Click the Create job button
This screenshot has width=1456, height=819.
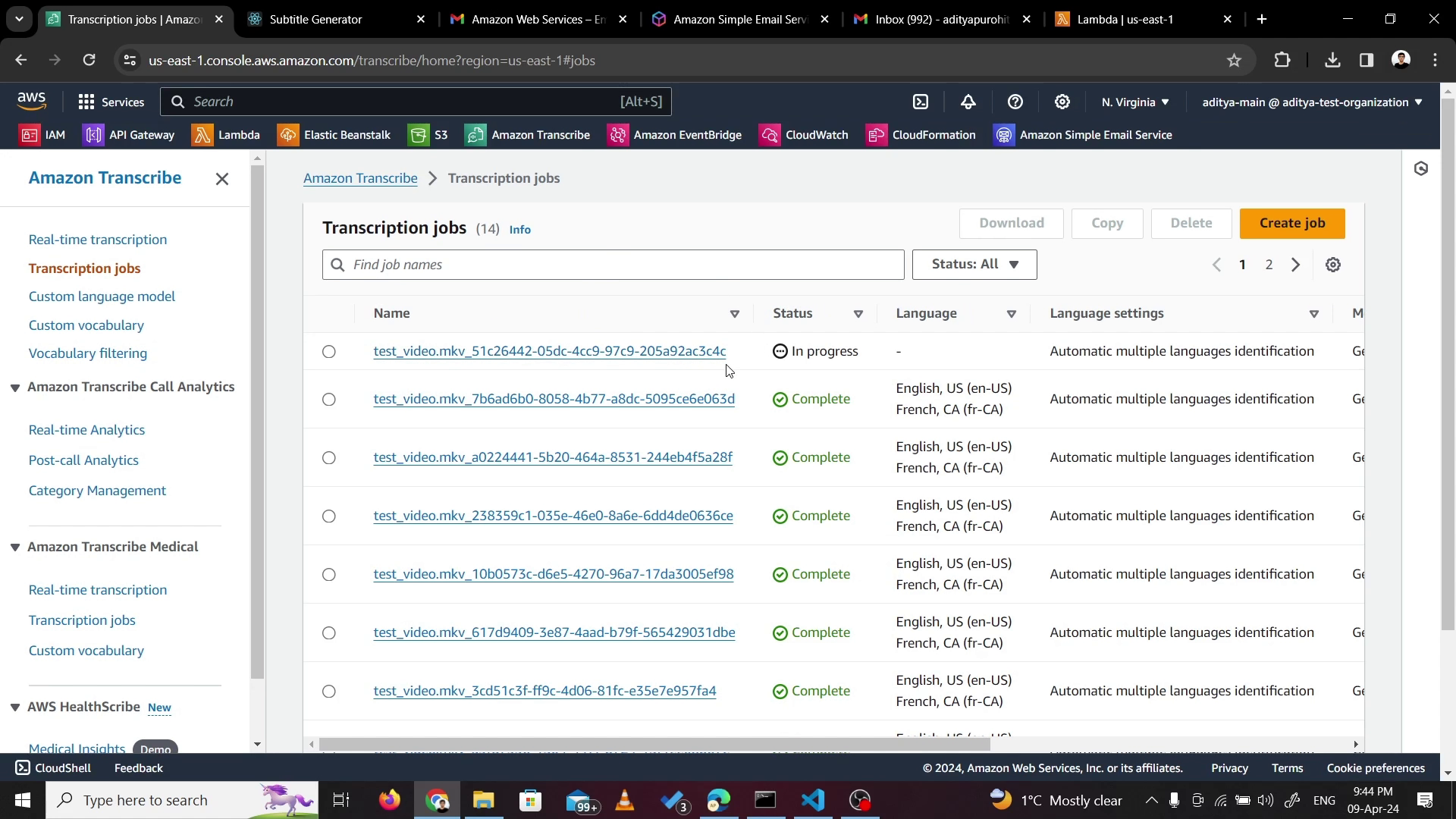point(1292,223)
